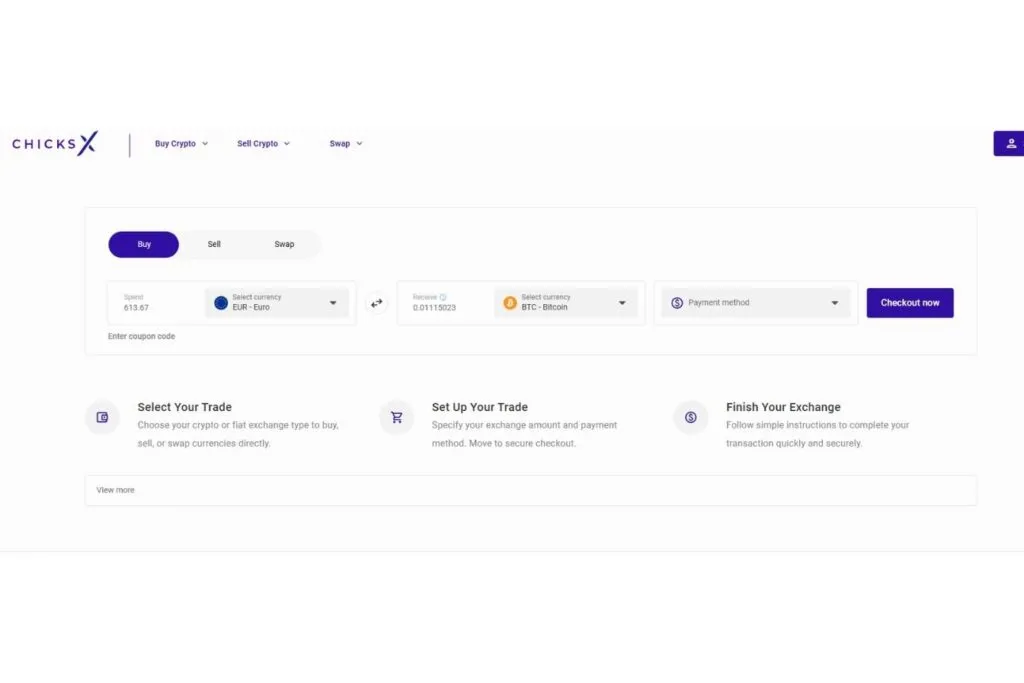Click the ChicksX logo
The height and width of the screenshot is (683, 1024).
55,144
